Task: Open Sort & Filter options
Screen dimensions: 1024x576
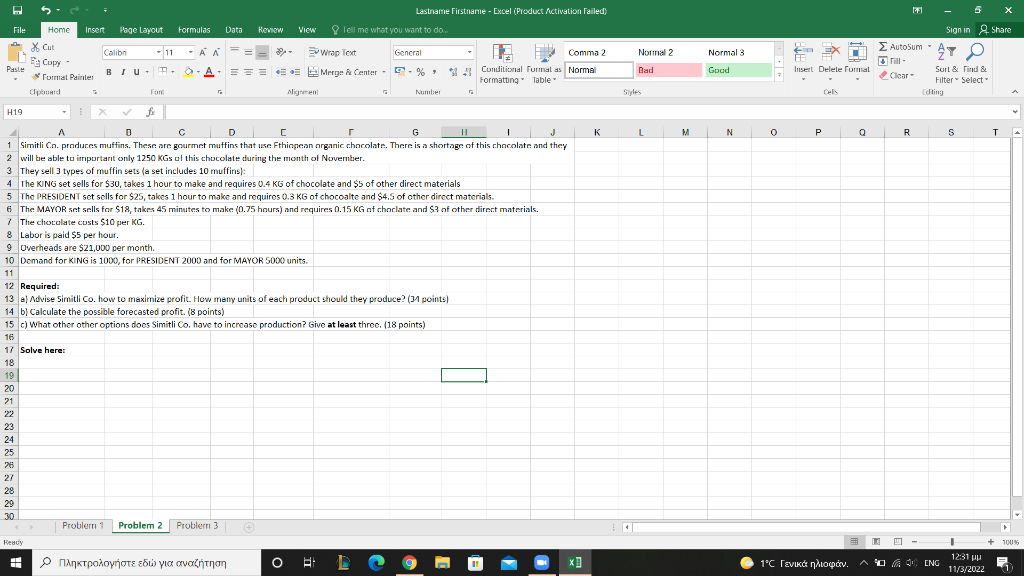Action: [x=946, y=63]
